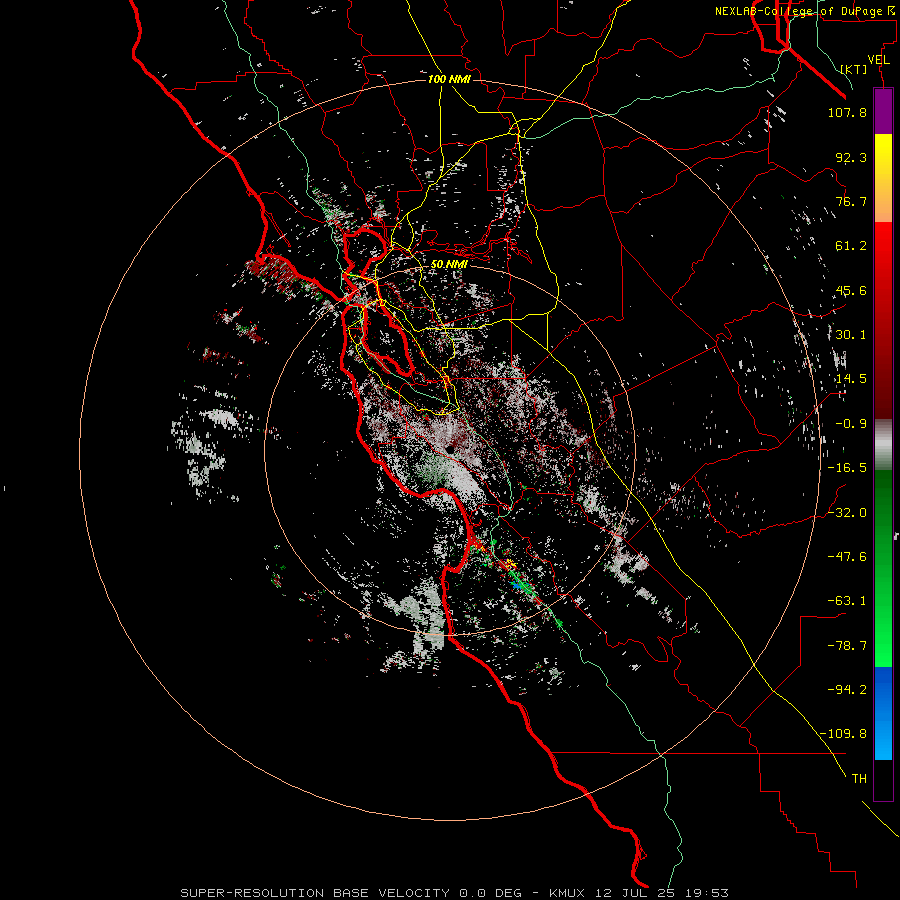900x900 pixels.
Task: Click the -32.0 velocity scale value
Action: pos(847,513)
